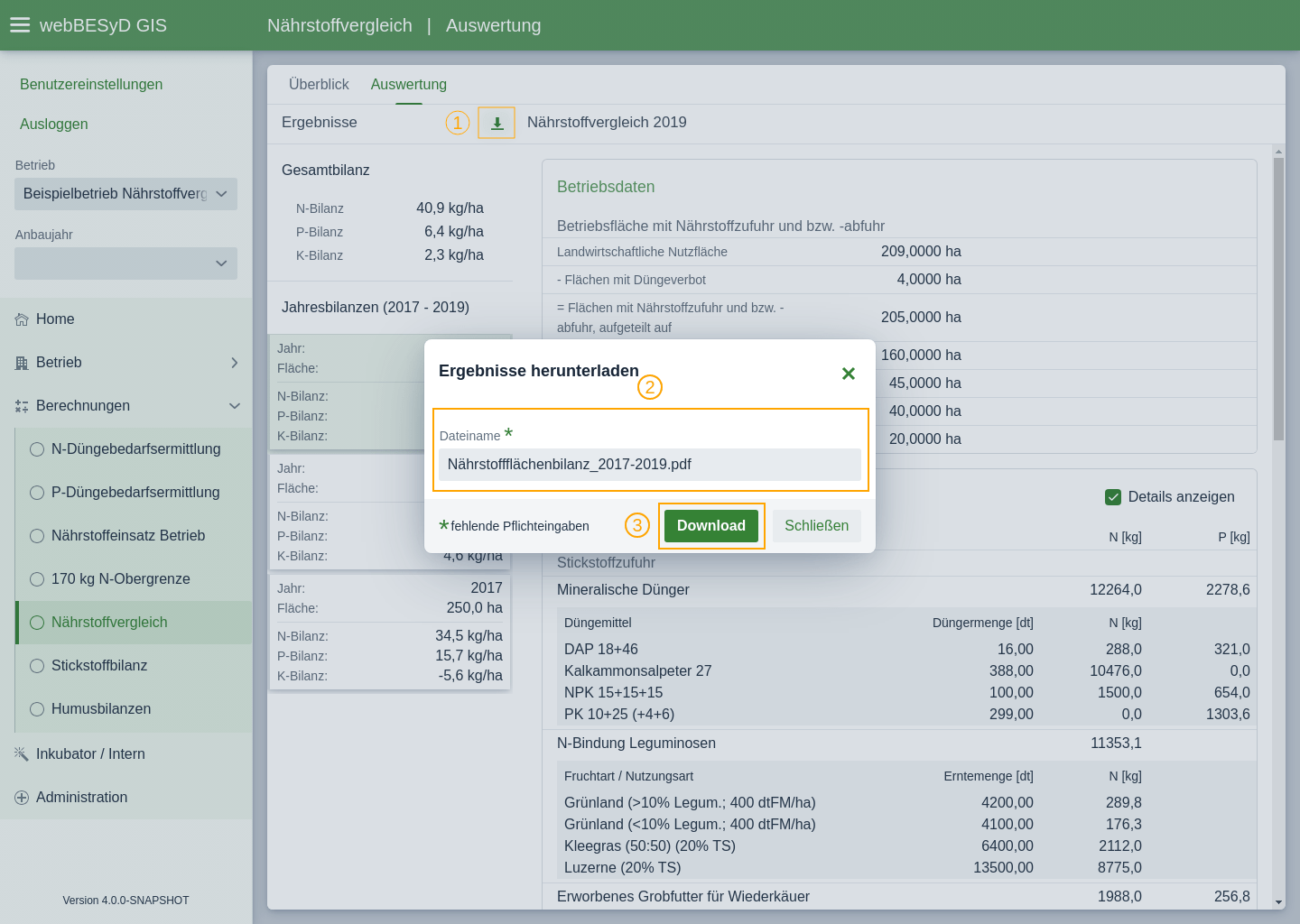Click N-Bindung Leguminosen row heading
1300x924 pixels.
(x=636, y=744)
